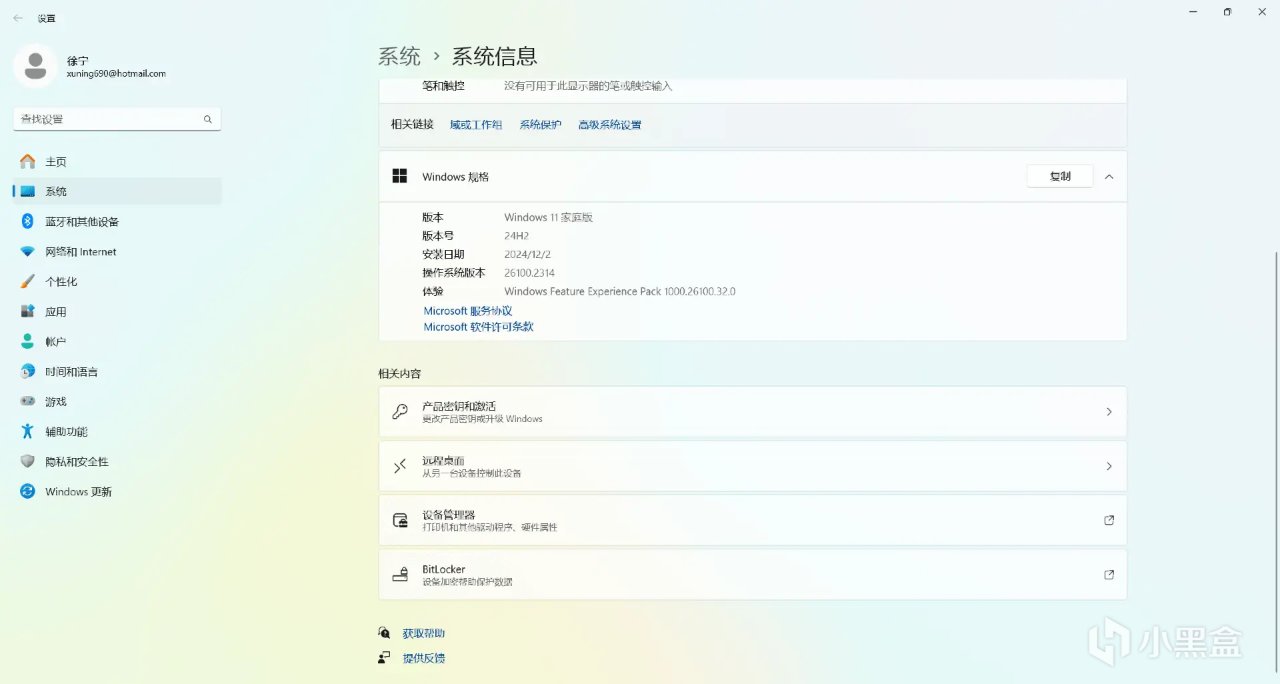The height and width of the screenshot is (684, 1280).
Task: Click the BitLocker lock drive icon
Action: click(400, 574)
